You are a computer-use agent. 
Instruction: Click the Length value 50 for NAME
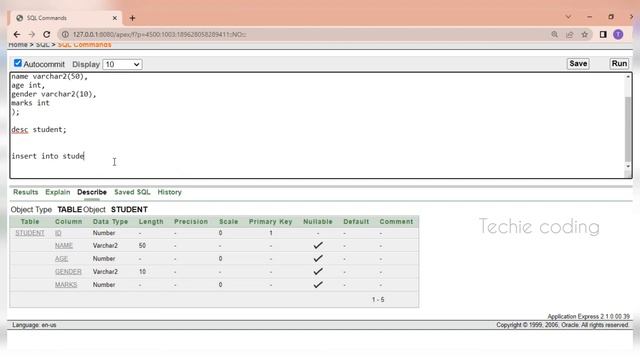click(x=142, y=246)
